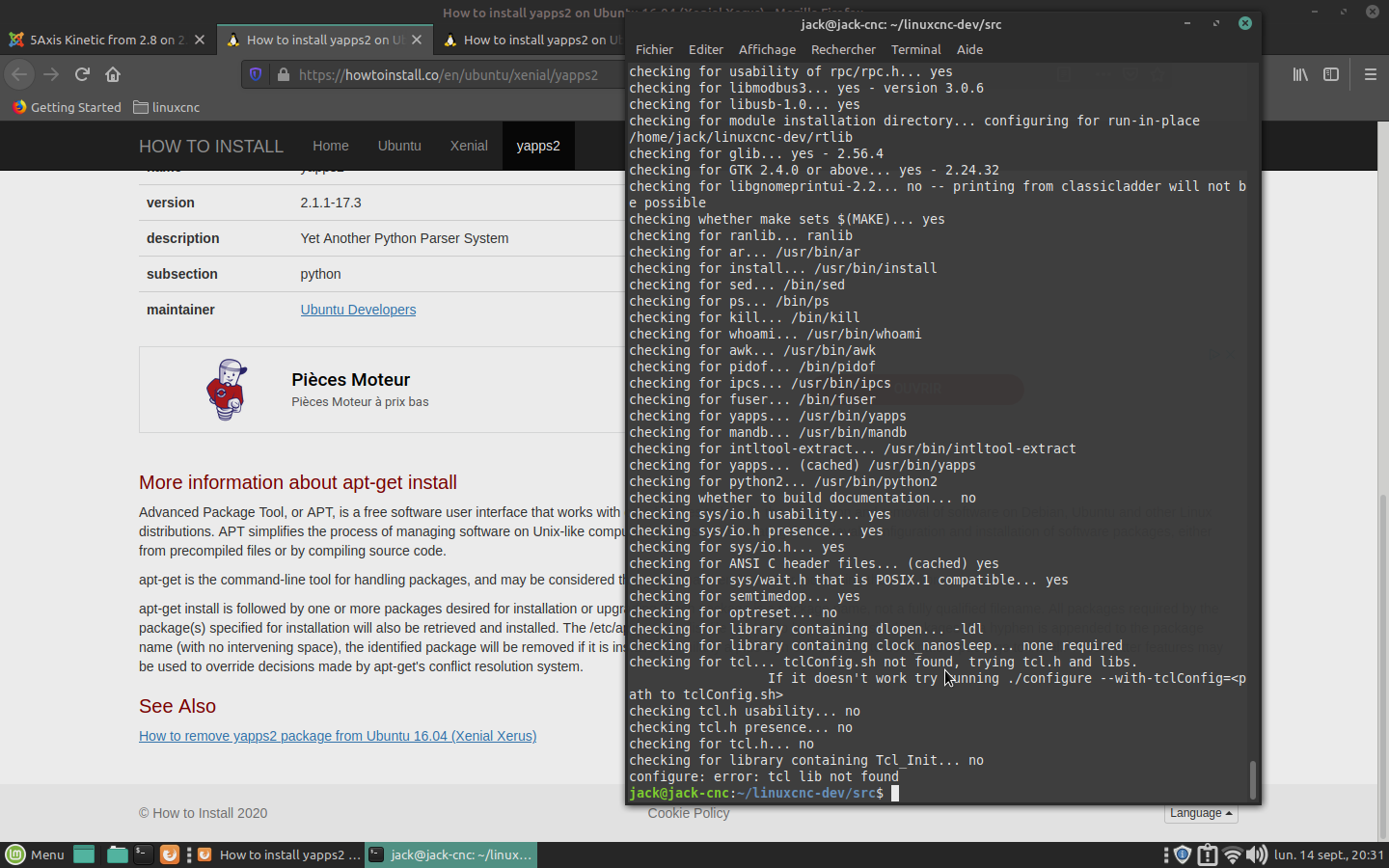Click the clipboard notification tray icon

(x=1207, y=854)
